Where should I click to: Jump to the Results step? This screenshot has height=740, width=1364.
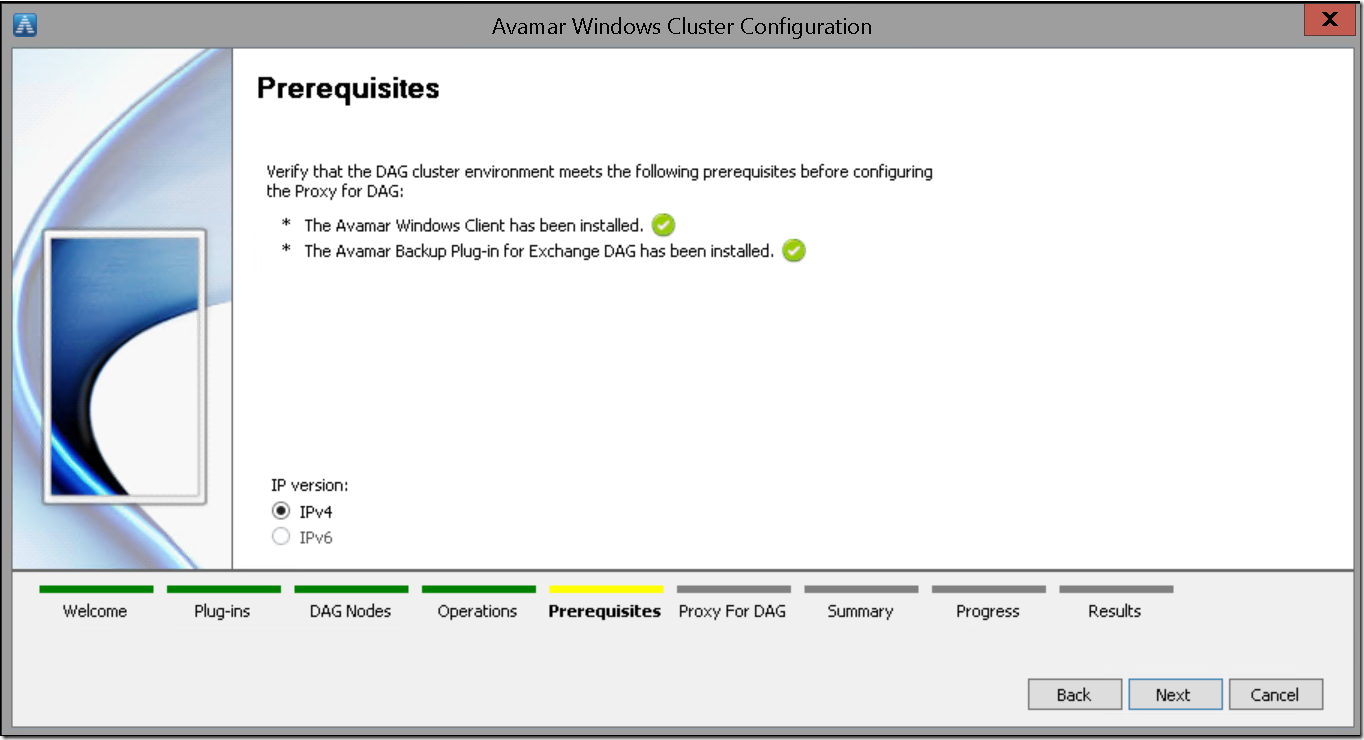pos(1115,611)
